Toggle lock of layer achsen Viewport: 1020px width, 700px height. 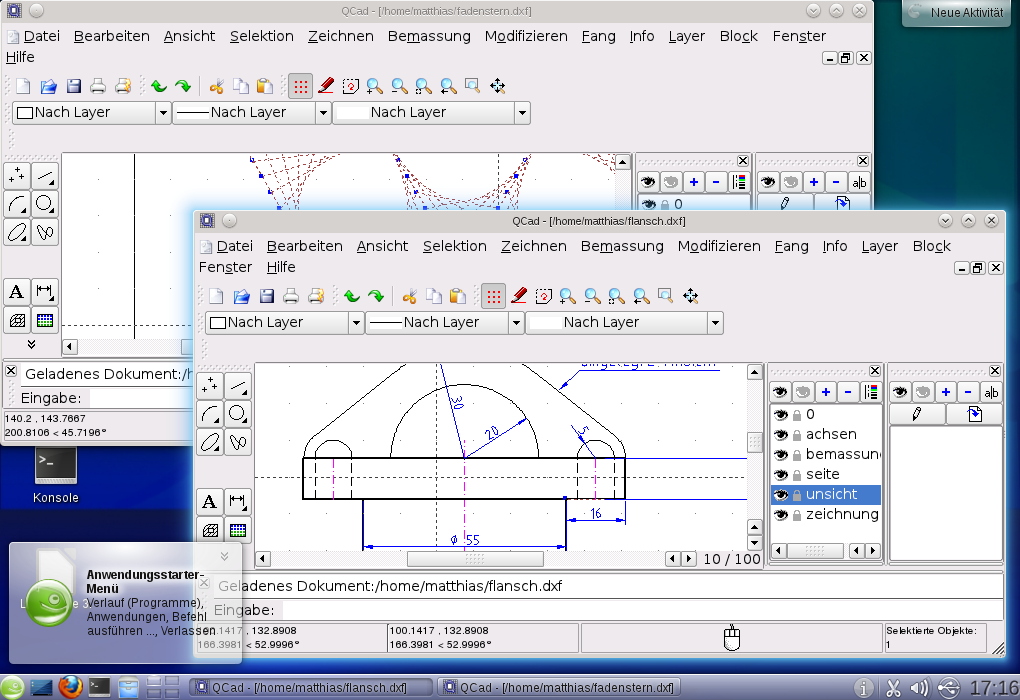point(797,435)
